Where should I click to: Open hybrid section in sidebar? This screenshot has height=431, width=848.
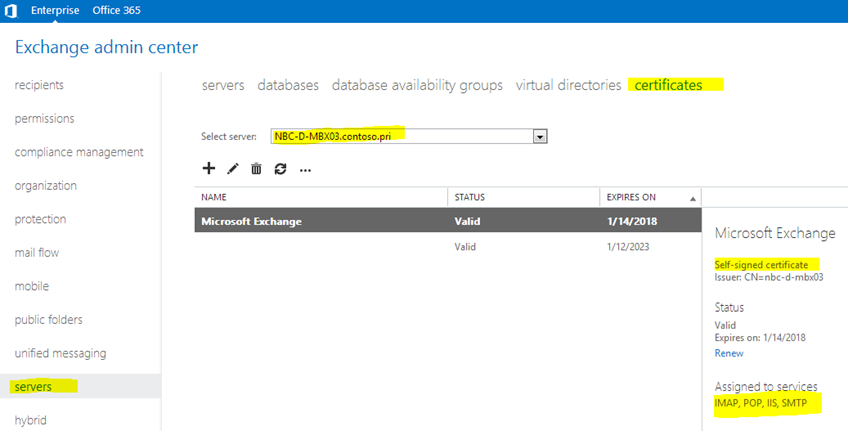click(30, 420)
